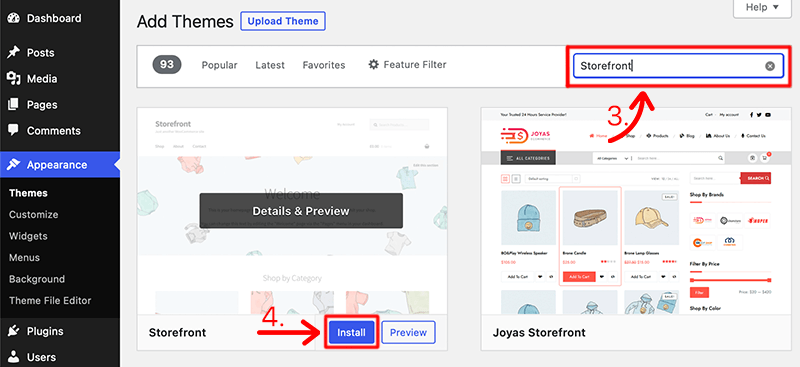Click the Storefront theme name

[178, 333]
